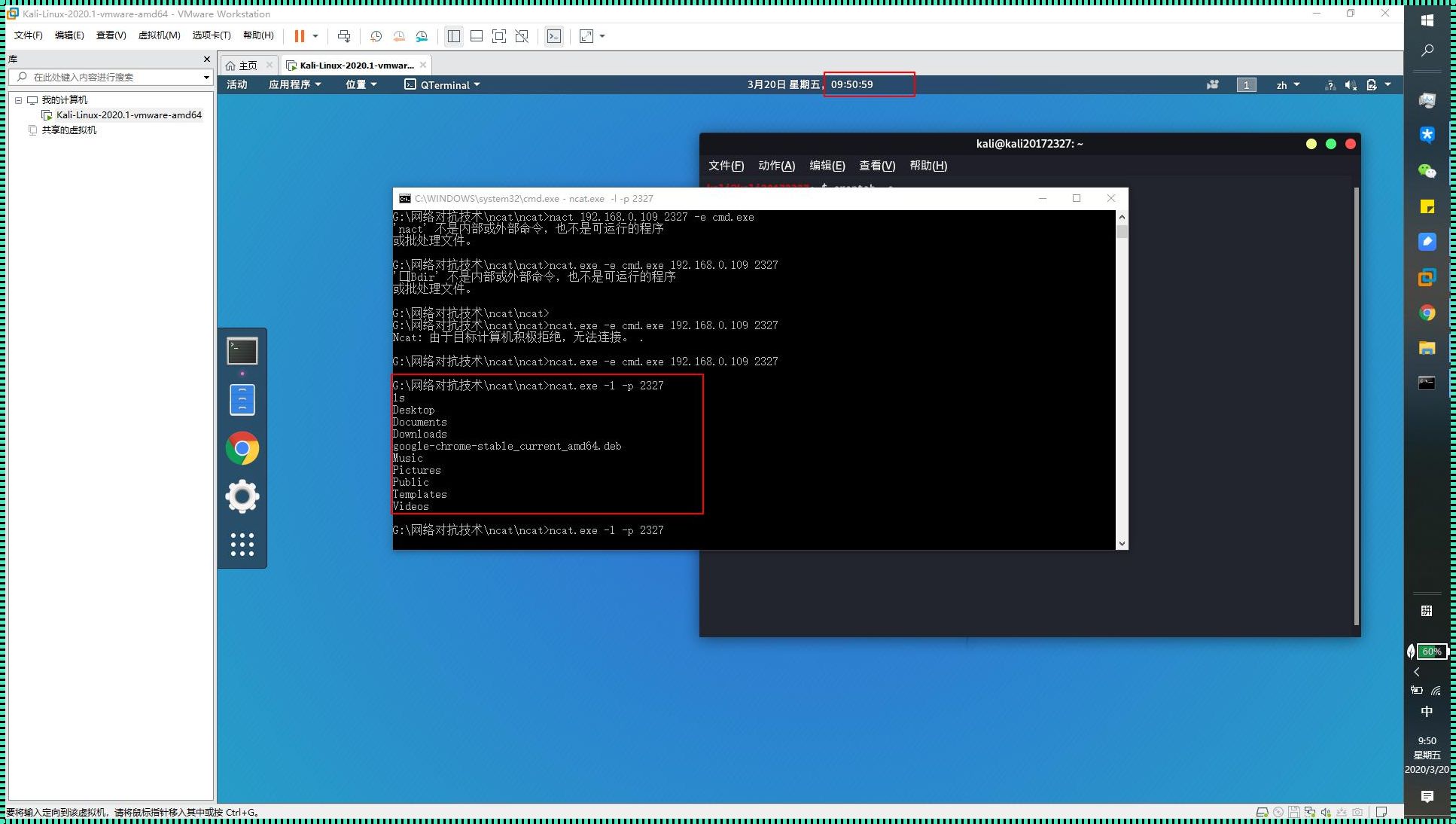
Task: Enter full screen mode
Action: [499, 35]
